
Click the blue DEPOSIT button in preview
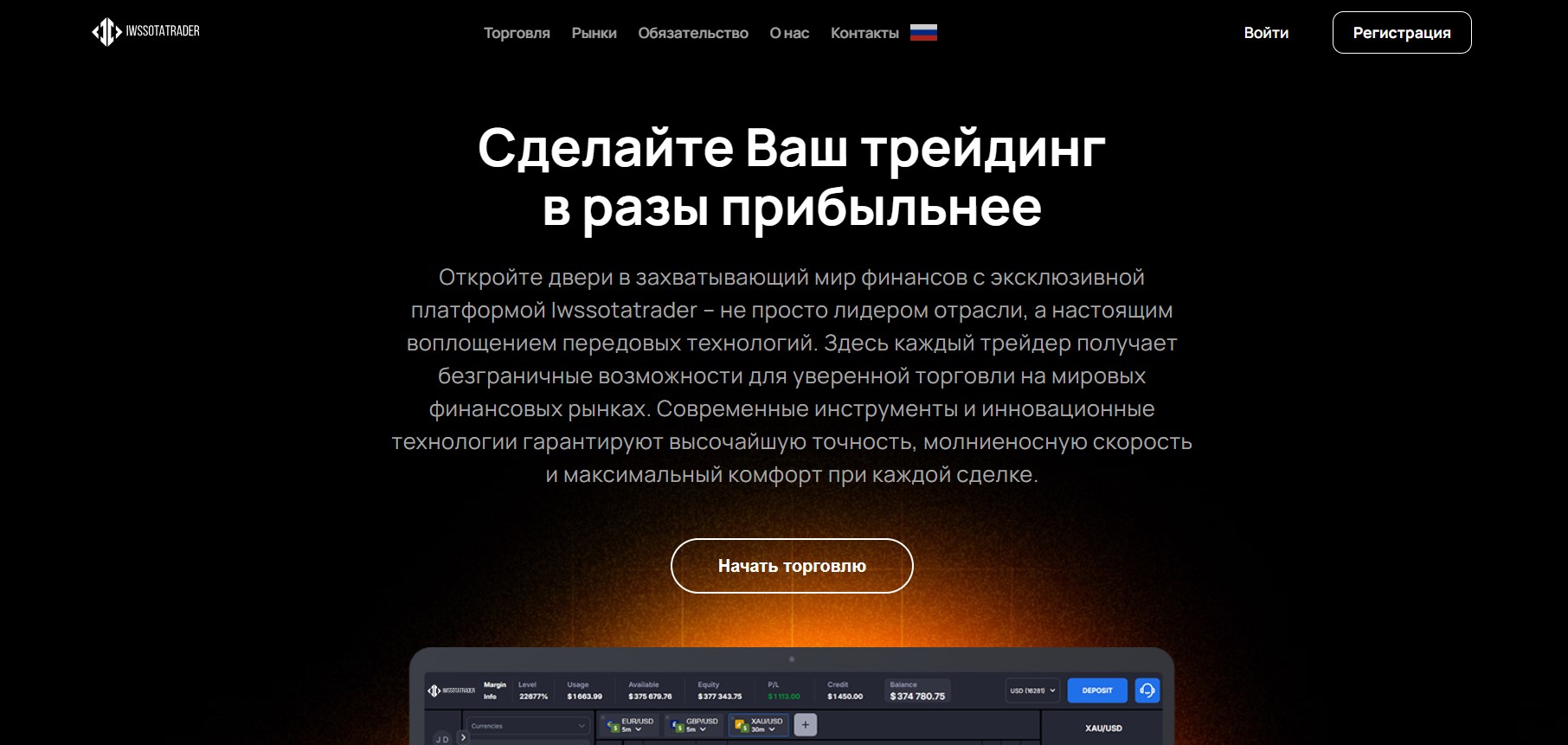click(x=1097, y=690)
